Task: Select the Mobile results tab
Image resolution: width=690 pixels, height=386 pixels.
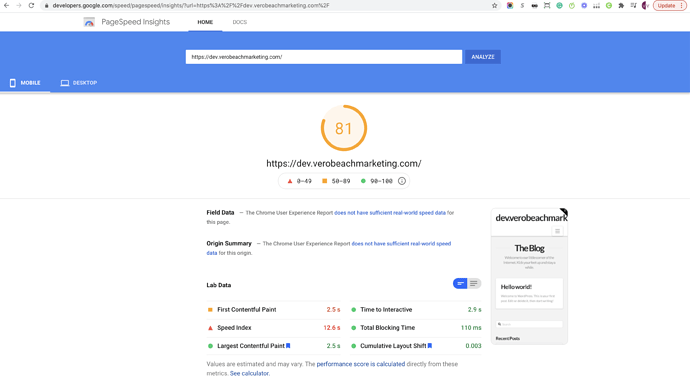Action: [25, 83]
